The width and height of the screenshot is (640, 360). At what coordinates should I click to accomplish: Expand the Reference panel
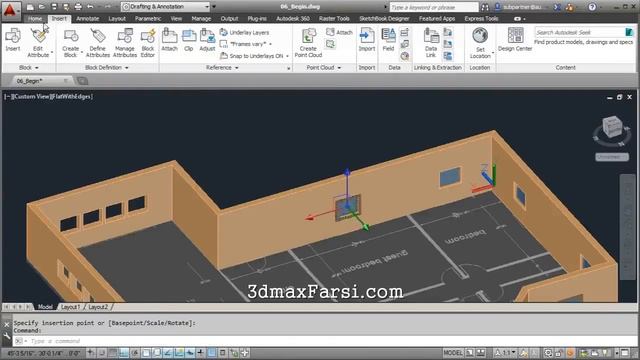[222, 67]
